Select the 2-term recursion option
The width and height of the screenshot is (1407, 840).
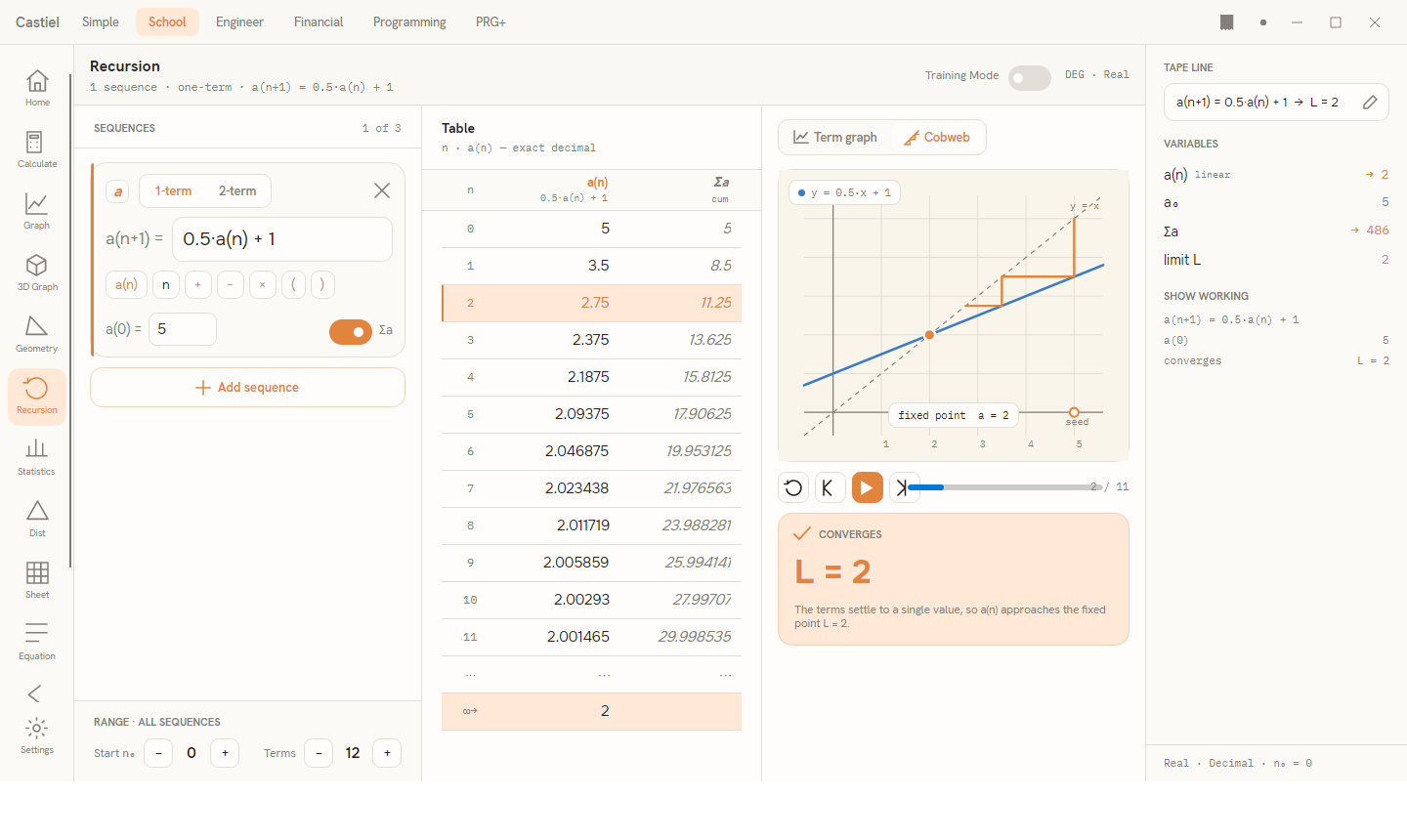pyautogui.click(x=237, y=191)
